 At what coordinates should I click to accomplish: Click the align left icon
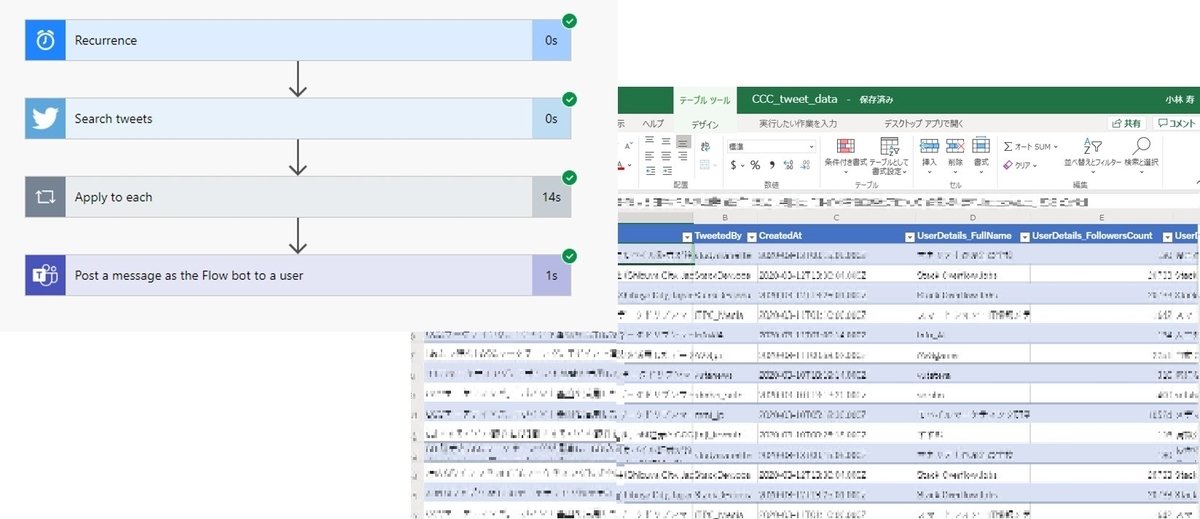coord(650,155)
